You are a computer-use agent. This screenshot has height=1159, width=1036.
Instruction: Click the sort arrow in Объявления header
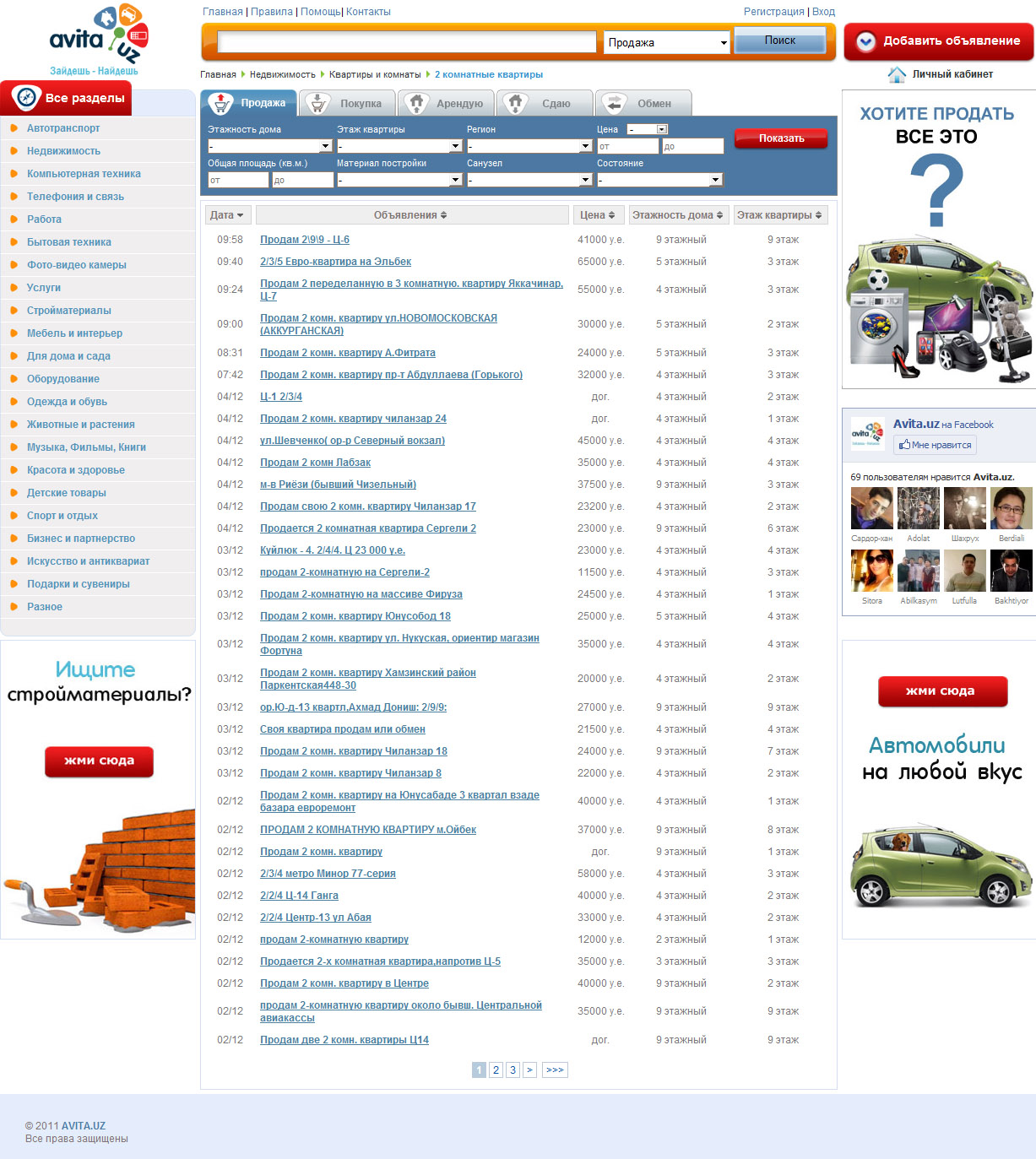[444, 215]
